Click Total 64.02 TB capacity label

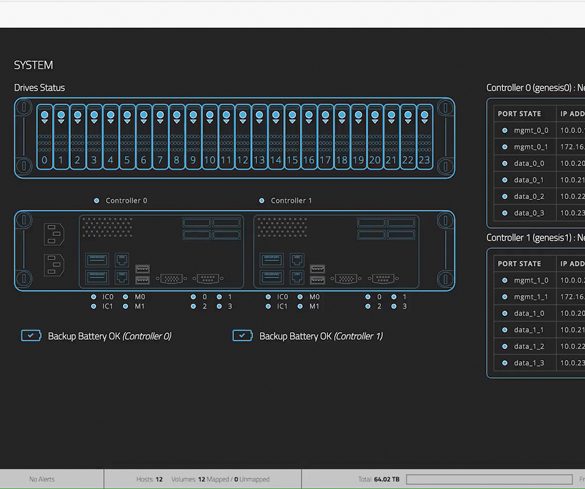point(379,479)
